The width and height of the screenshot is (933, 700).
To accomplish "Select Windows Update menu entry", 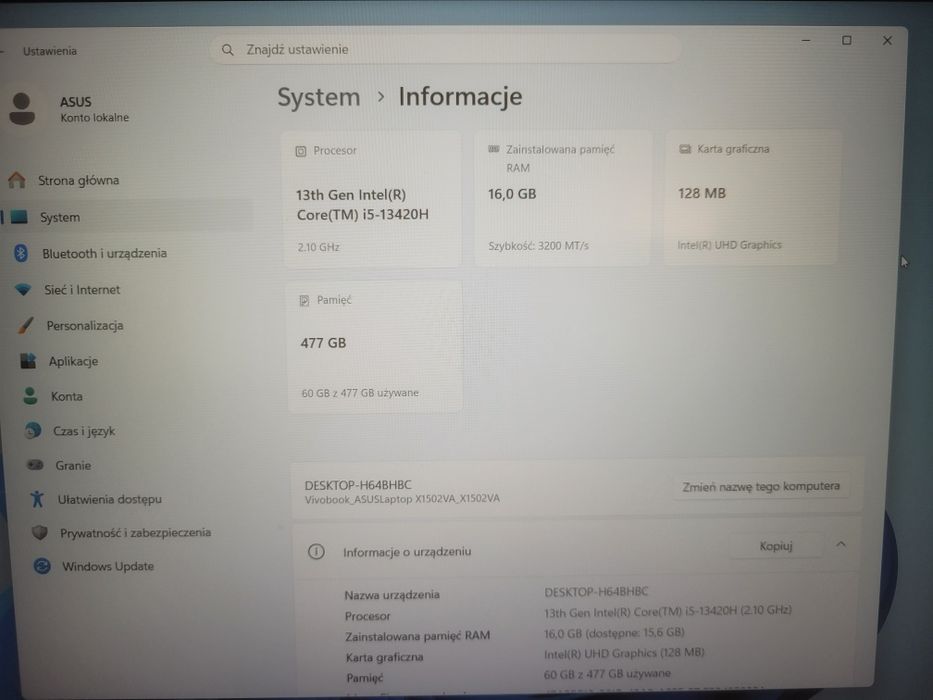I will (108, 566).
